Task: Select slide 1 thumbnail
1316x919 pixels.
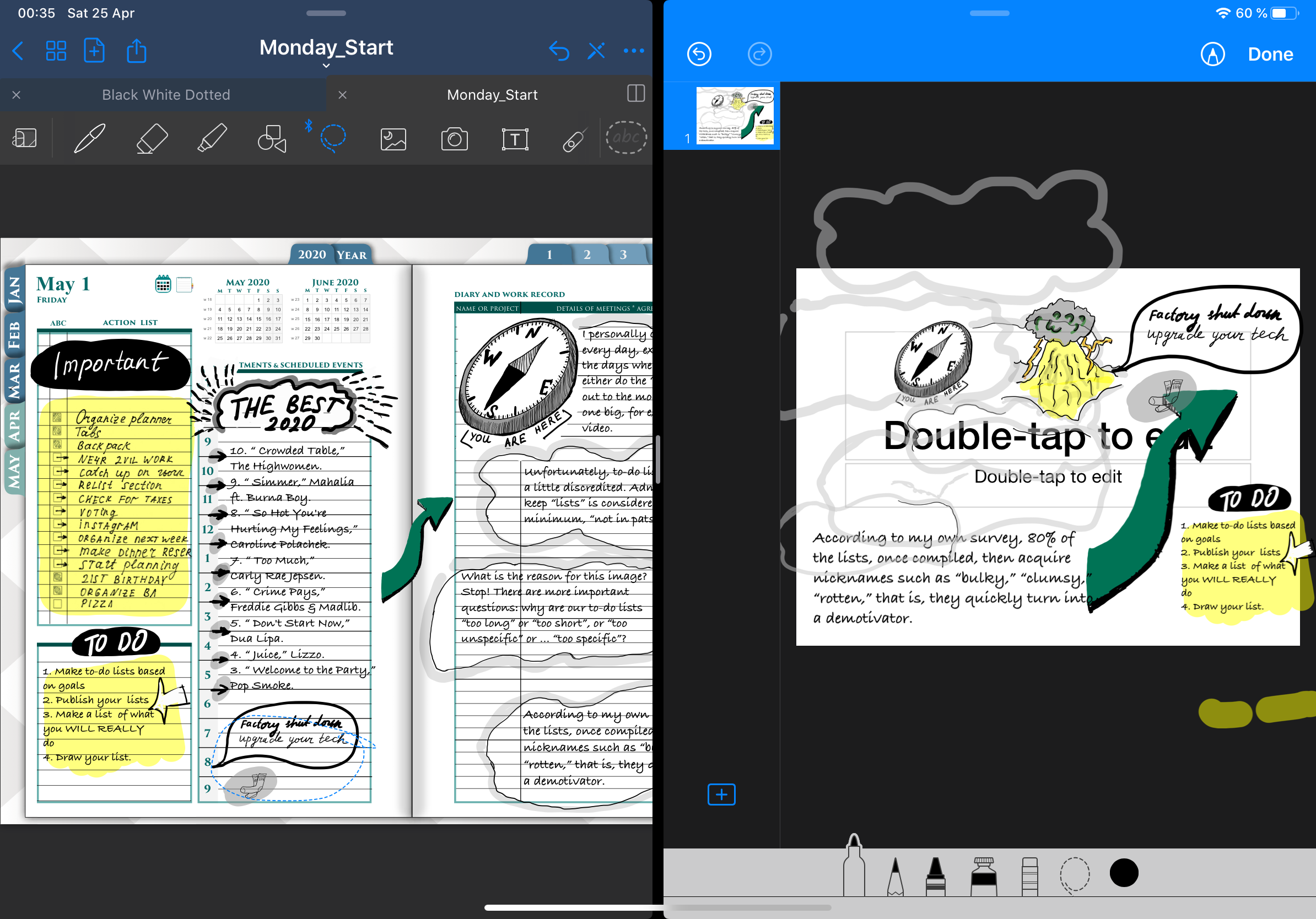Action: click(734, 116)
